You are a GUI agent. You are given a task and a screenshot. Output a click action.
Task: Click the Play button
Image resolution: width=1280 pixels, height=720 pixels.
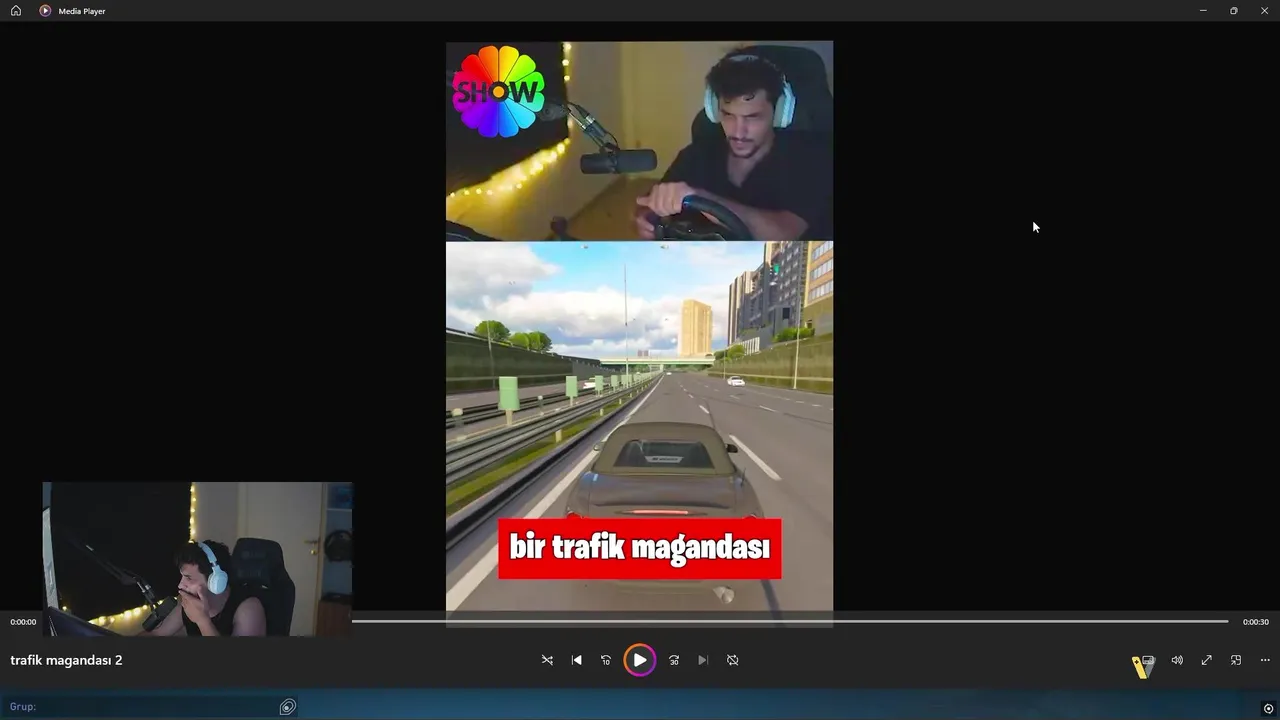coord(640,660)
